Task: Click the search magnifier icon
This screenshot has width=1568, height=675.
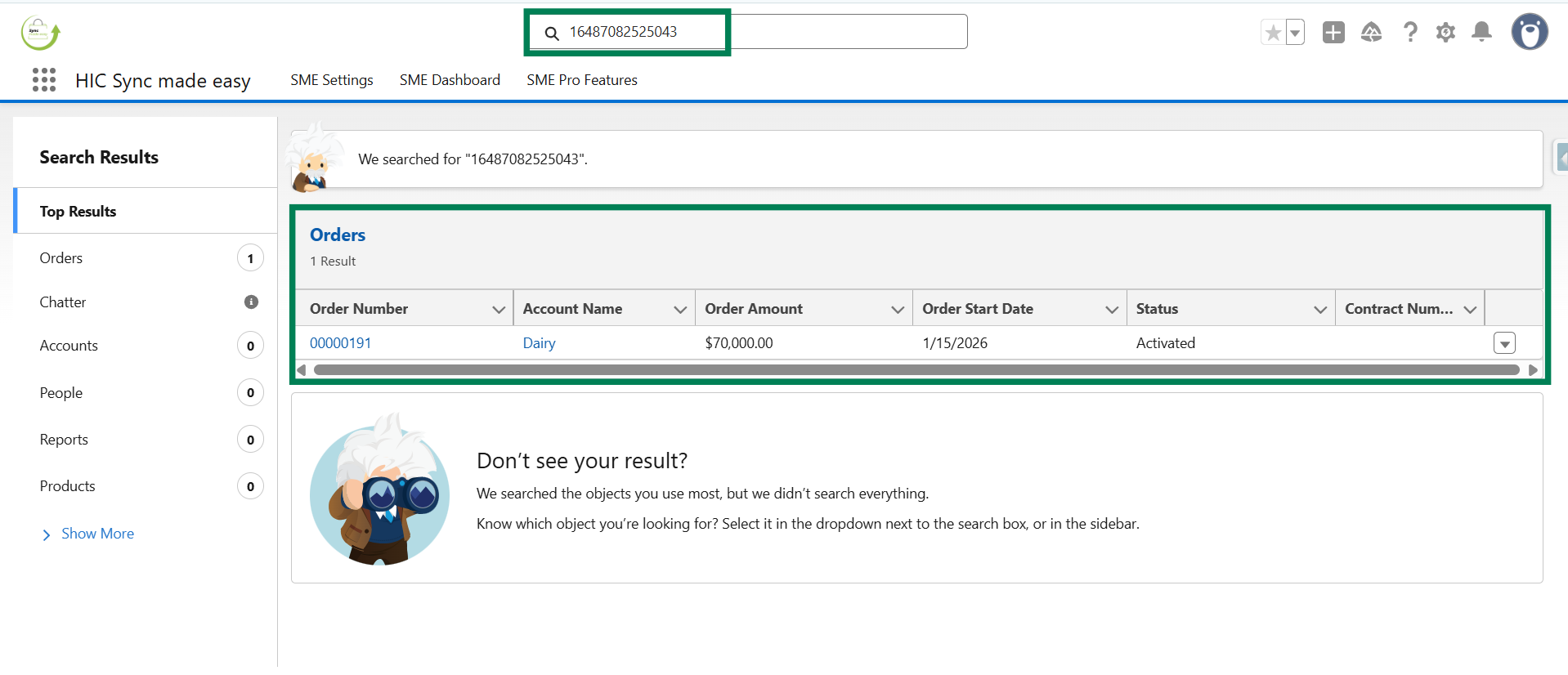Action: (552, 33)
